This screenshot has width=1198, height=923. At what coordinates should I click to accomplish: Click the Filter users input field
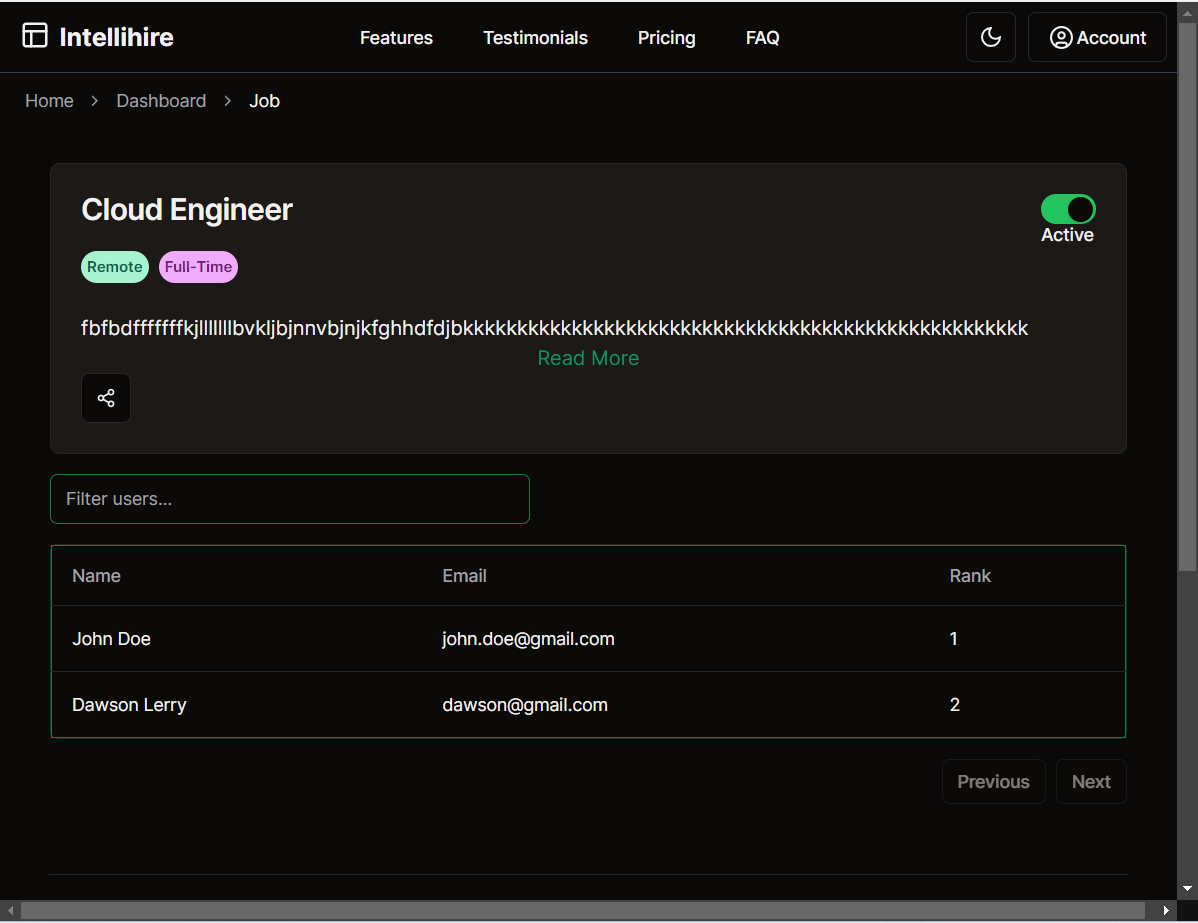coord(289,499)
